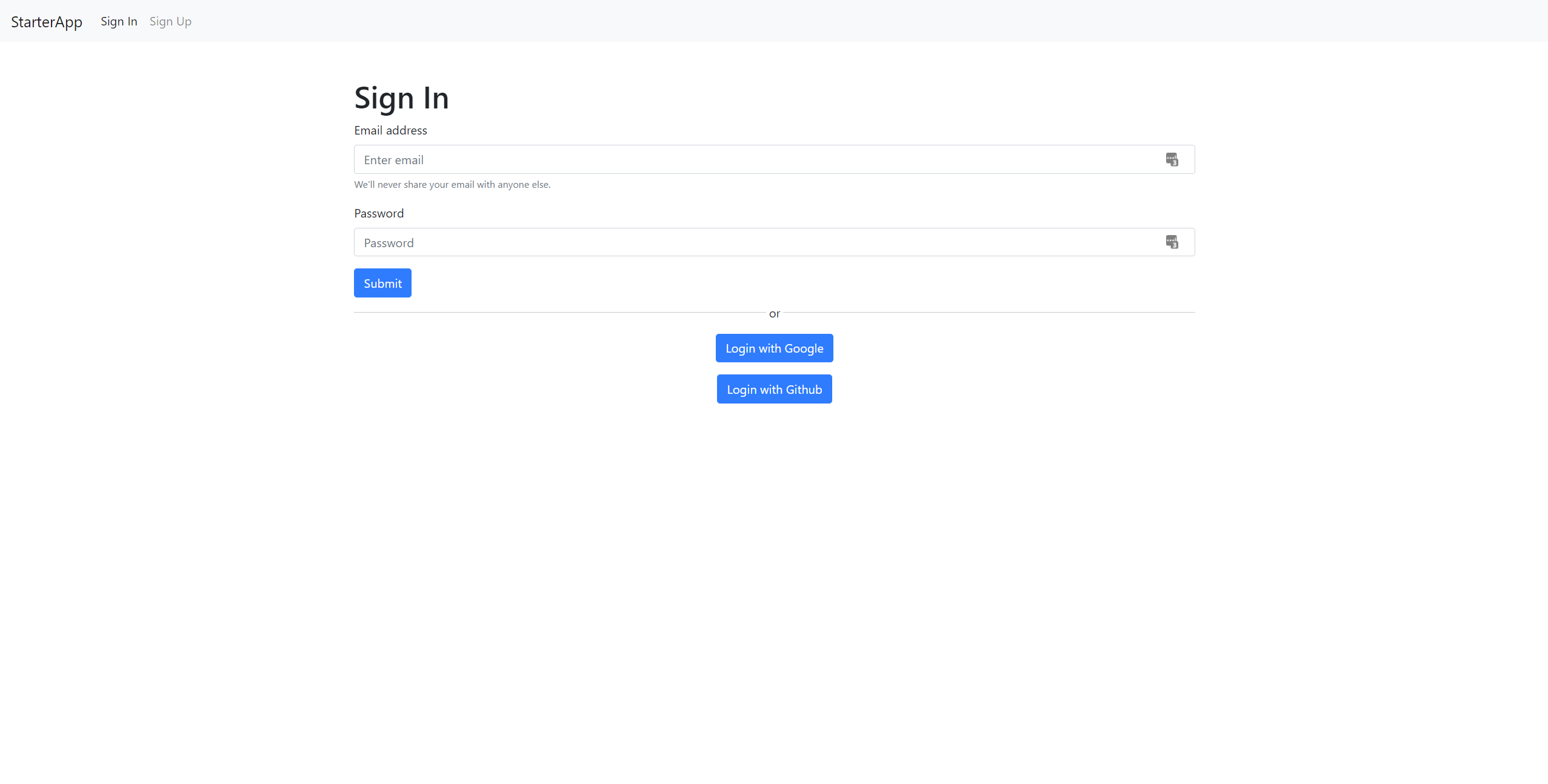This screenshot has height=784, width=1548.
Task: Click the password manager icon in email field
Action: (1172, 159)
